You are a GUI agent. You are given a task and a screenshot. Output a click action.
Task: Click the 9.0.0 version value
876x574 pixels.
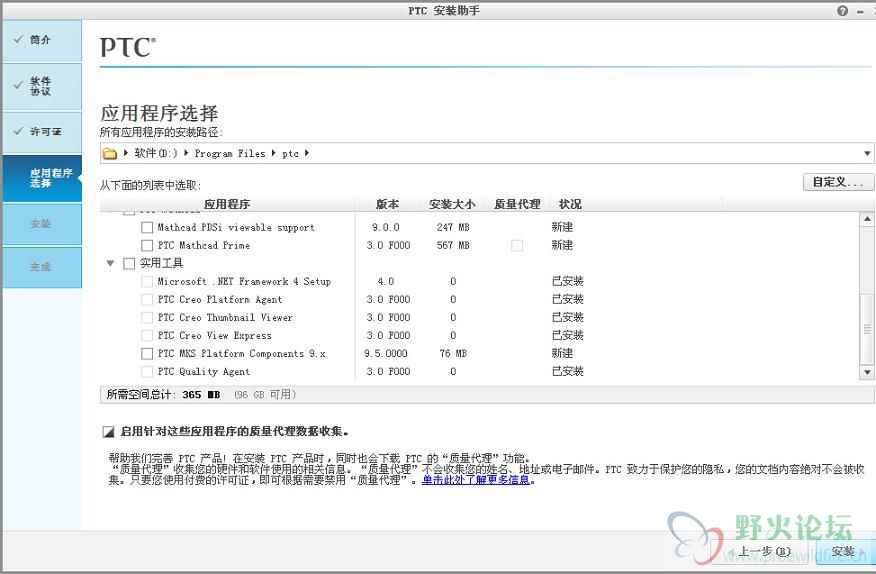[x=385, y=227]
